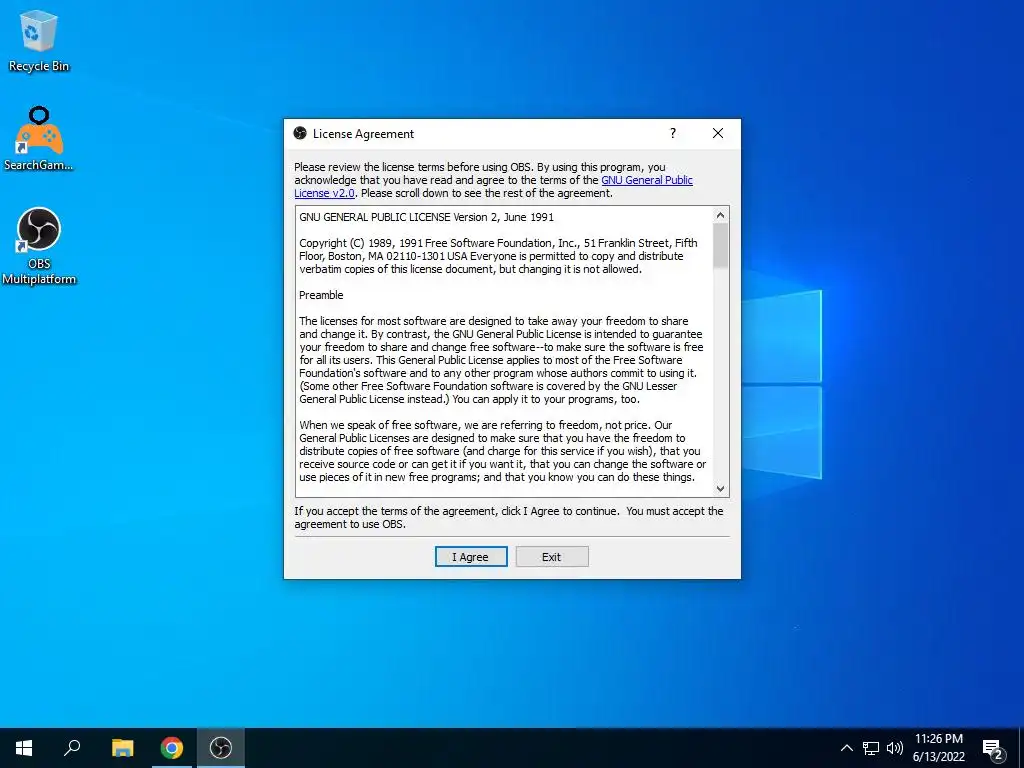Click the license scrollbar up arrow
The image size is (1024, 768).
point(720,216)
